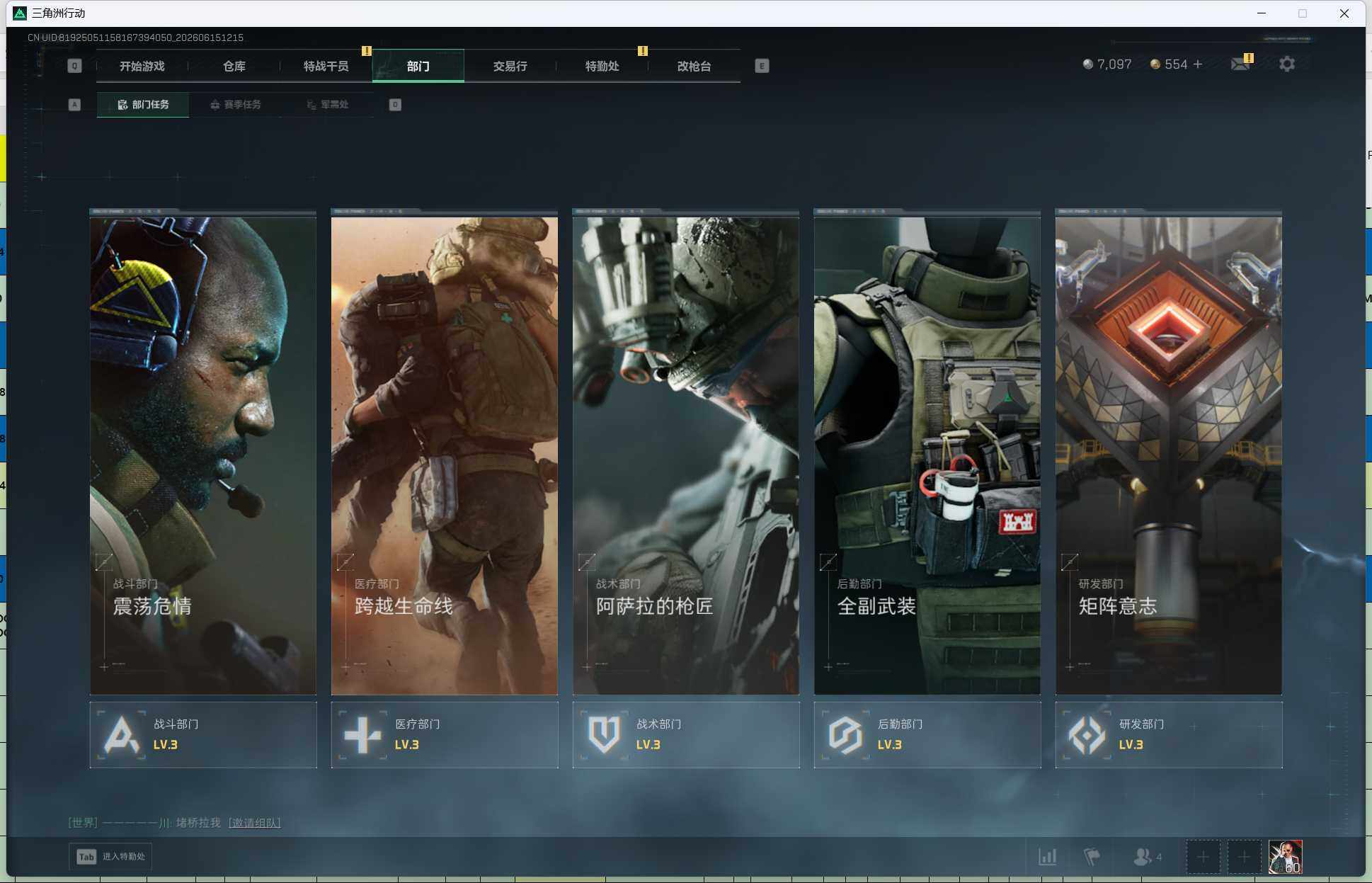Viewport: 1372px width, 883px height.
Task: Click the A key hint icon
Action: click(74, 105)
